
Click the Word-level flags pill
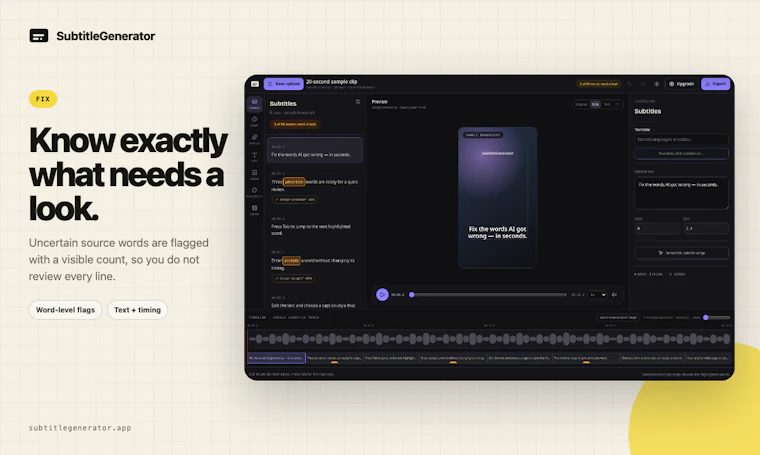tap(65, 310)
